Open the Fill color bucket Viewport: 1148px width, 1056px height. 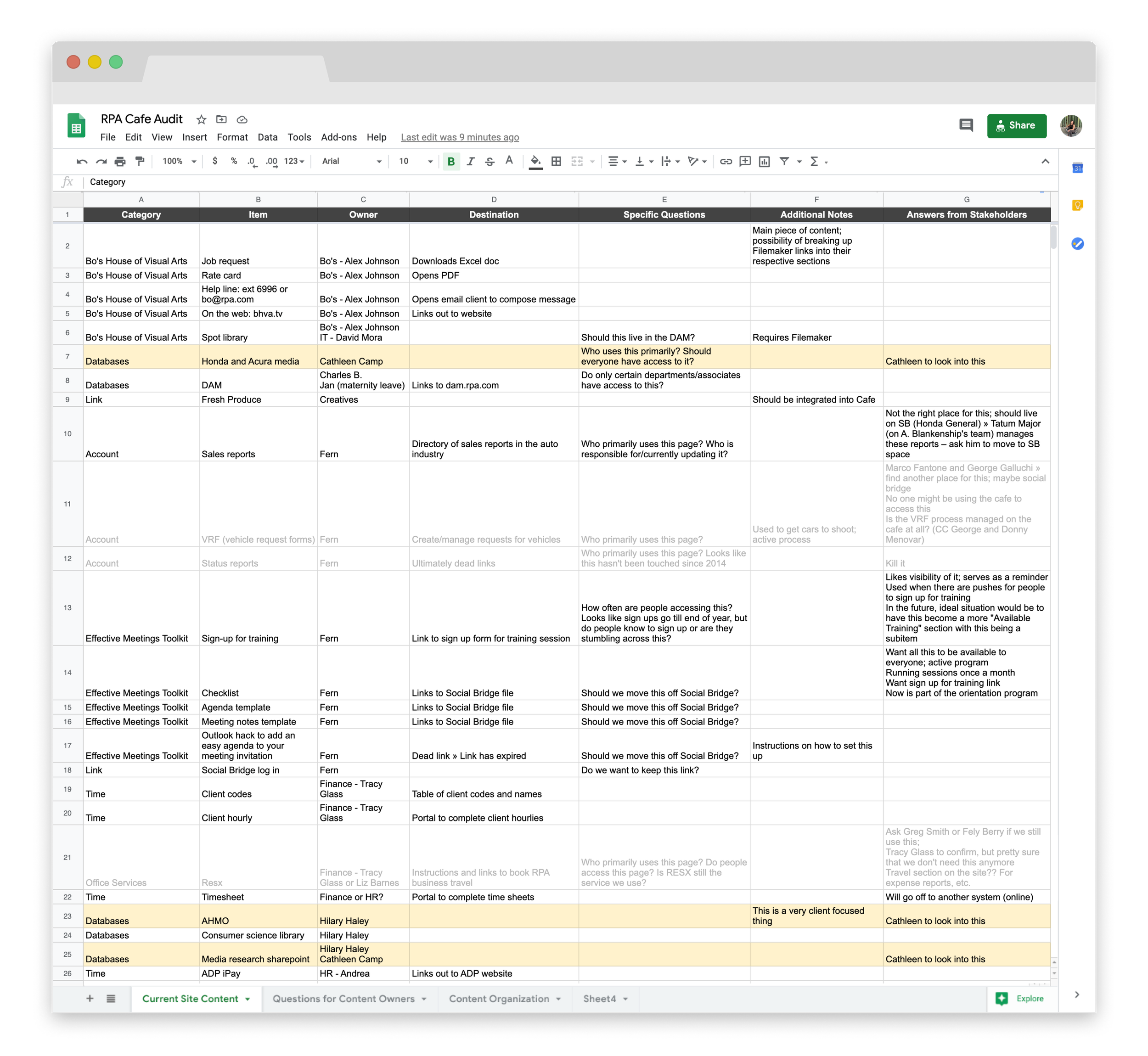(535, 162)
